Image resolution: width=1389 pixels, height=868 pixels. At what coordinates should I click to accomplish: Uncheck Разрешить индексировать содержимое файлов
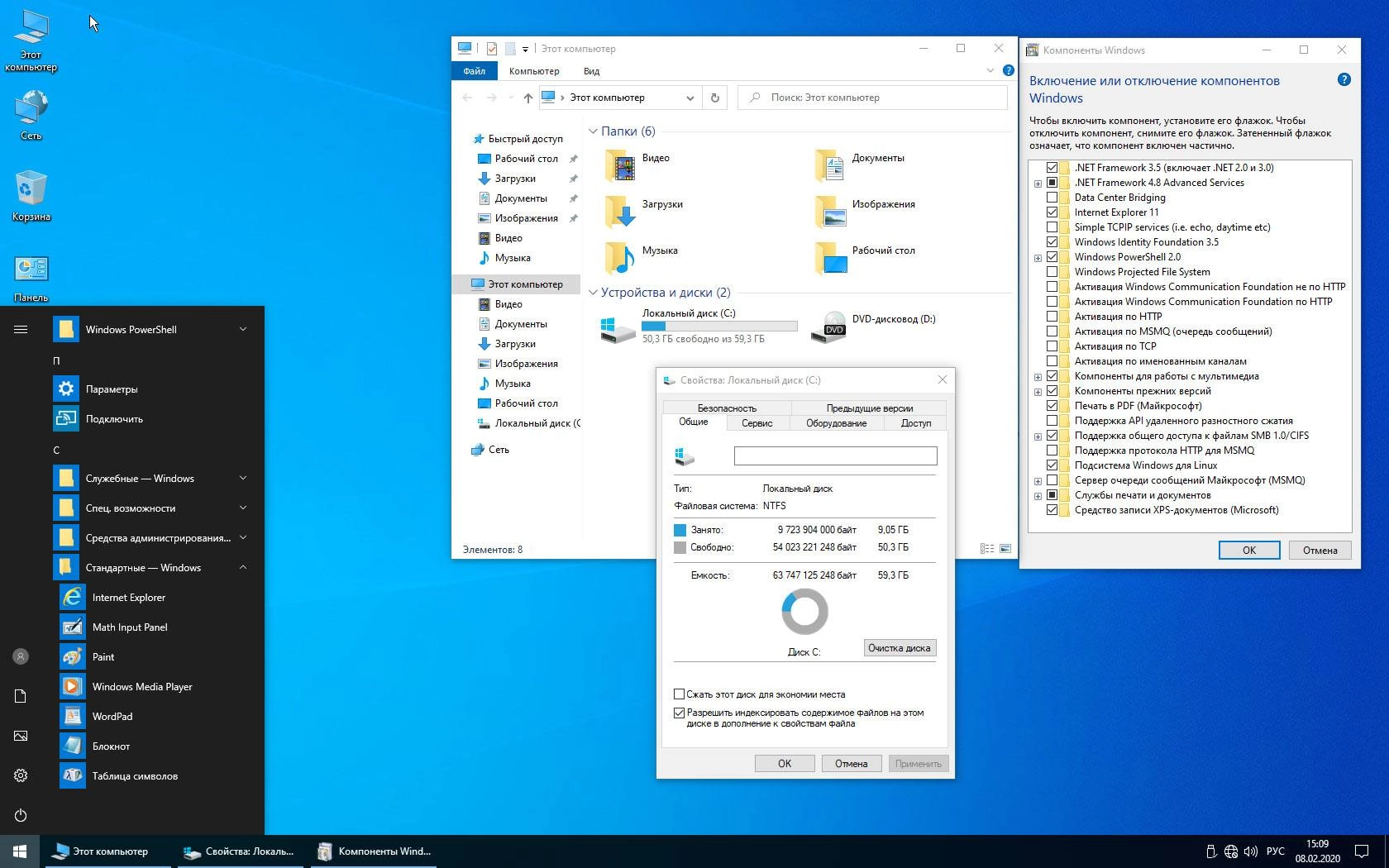pyautogui.click(x=679, y=713)
